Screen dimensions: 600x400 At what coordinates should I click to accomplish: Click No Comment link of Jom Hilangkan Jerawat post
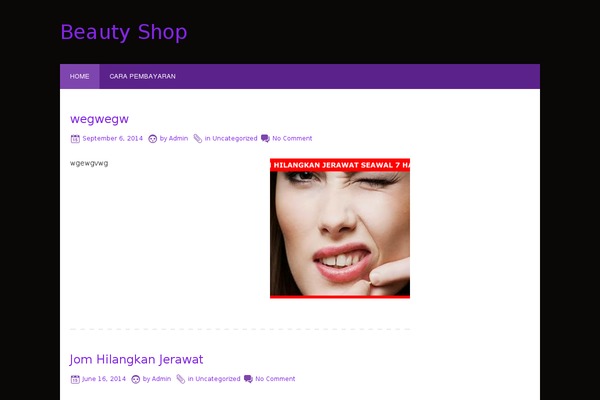point(275,379)
